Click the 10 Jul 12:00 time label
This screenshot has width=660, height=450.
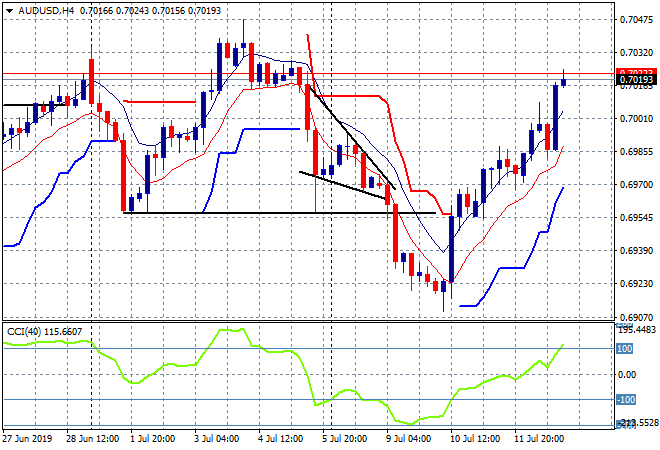(475, 439)
